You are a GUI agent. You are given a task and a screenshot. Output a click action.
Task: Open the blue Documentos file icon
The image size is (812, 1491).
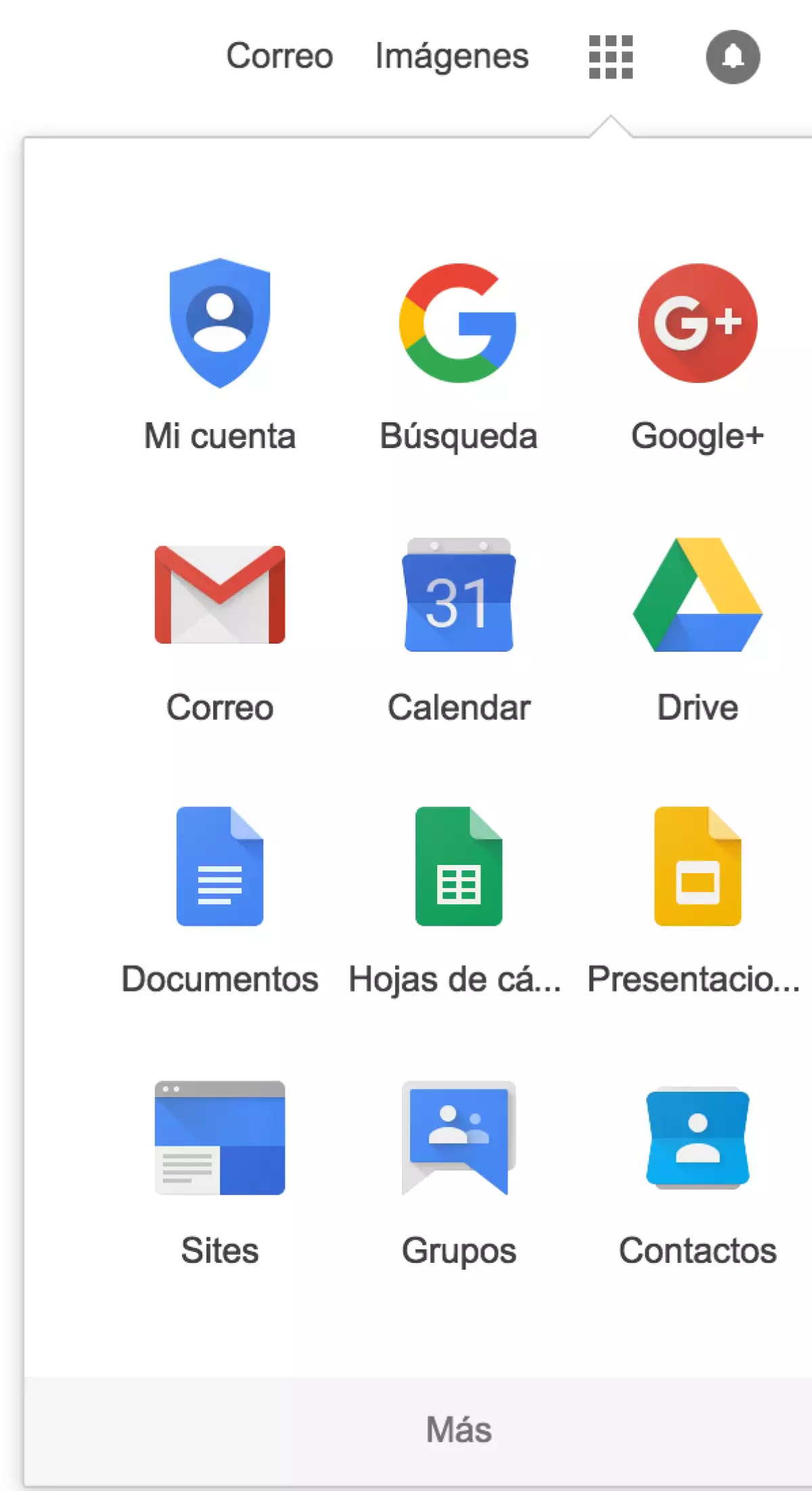pos(220,866)
